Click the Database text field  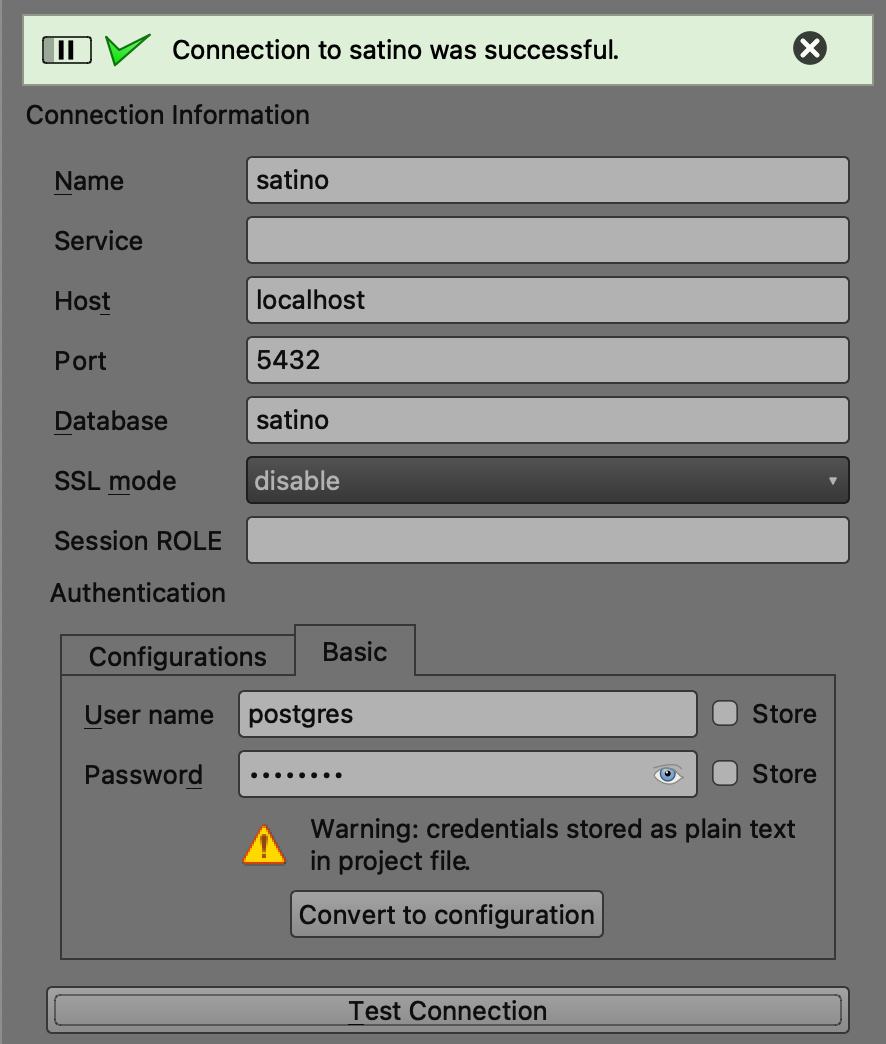pos(547,421)
